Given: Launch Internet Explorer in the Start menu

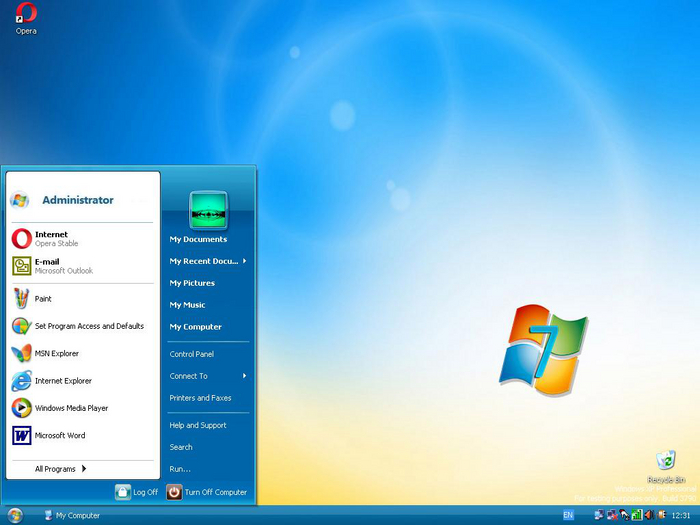Looking at the screenshot, I should [62, 381].
